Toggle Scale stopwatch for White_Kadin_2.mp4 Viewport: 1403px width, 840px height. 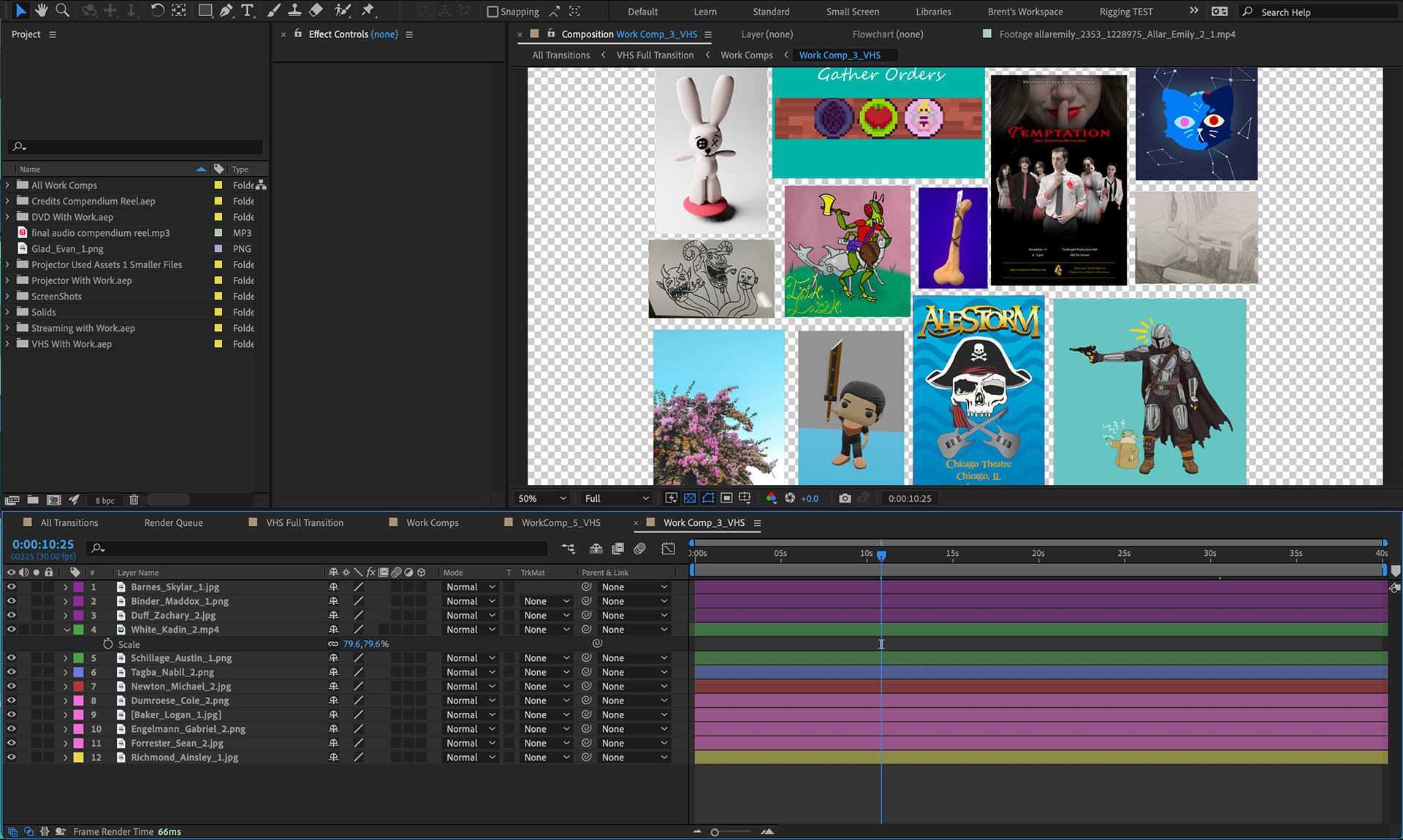(108, 644)
